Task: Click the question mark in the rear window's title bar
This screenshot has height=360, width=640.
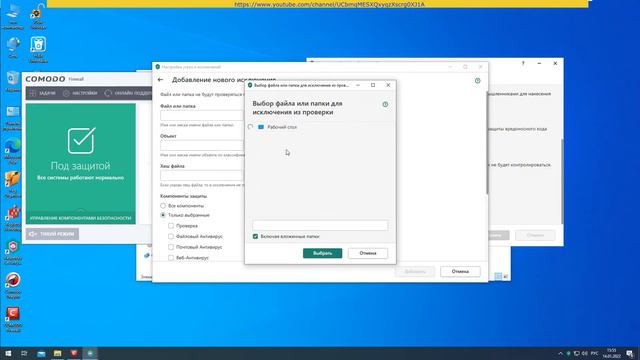Action: [523, 64]
